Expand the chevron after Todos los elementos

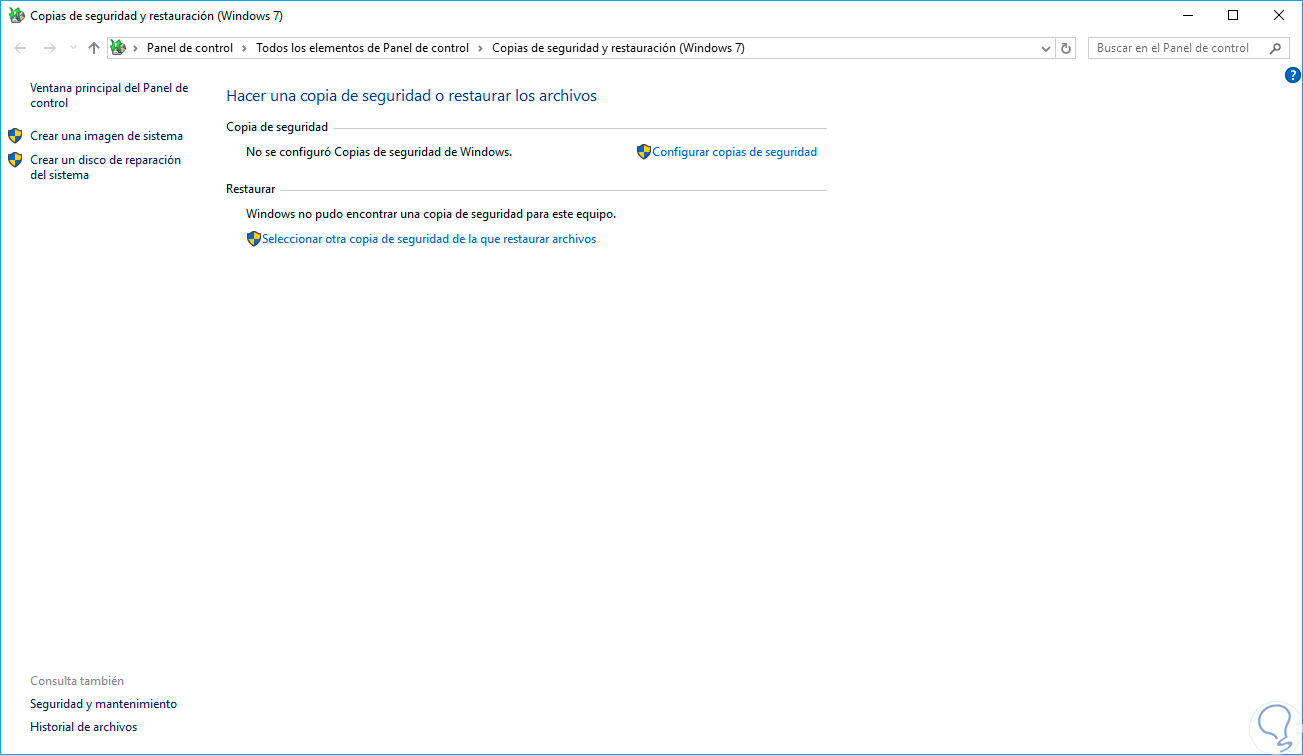coord(480,48)
